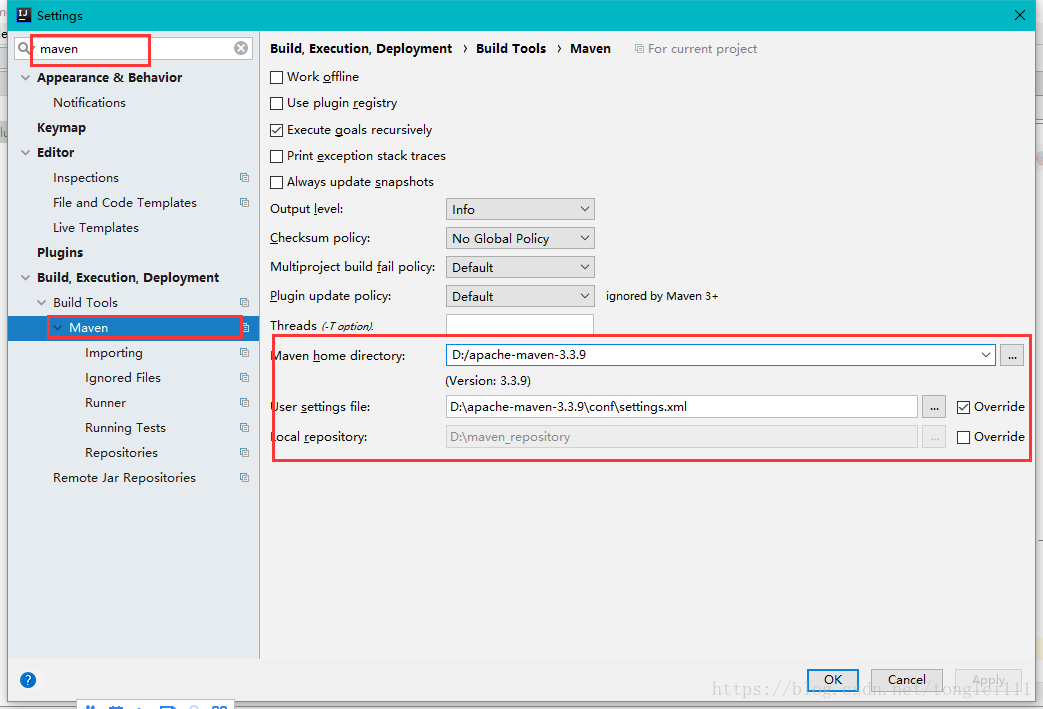Close the Settings dialog window
Image resolution: width=1043 pixels, height=709 pixels.
pyautogui.click(x=1020, y=15)
